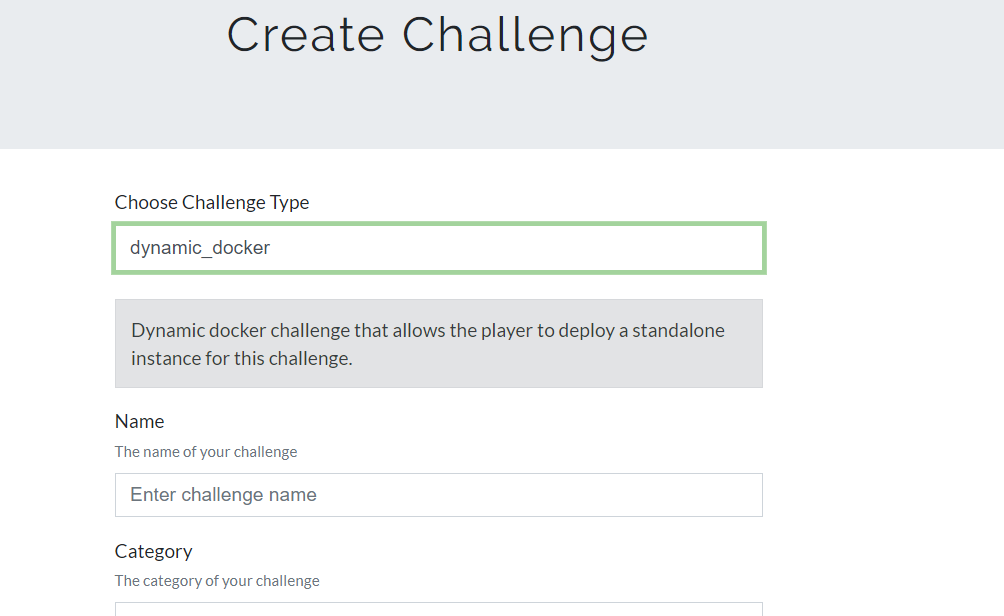Click the Name field label
The image size is (1004, 616).
(x=140, y=421)
